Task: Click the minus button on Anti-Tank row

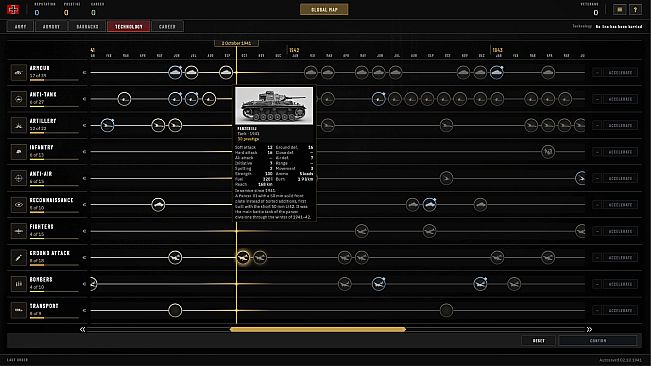Action: tap(597, 99)
